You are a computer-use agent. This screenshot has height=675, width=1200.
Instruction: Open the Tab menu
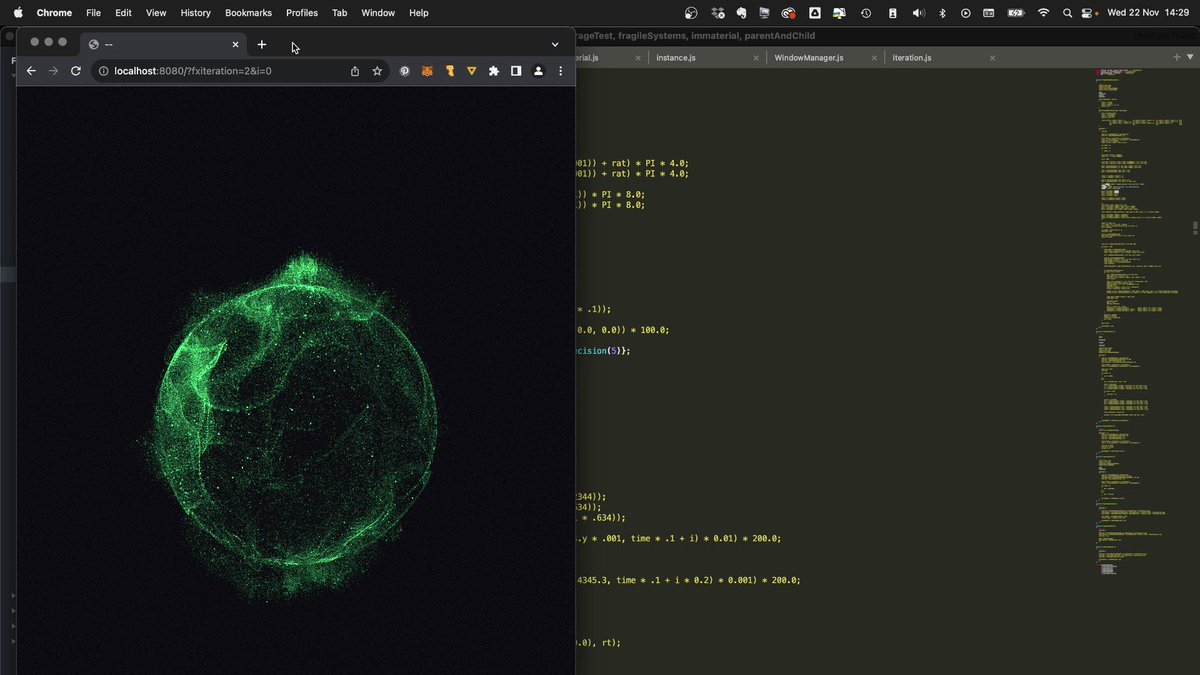coord(340,13)
